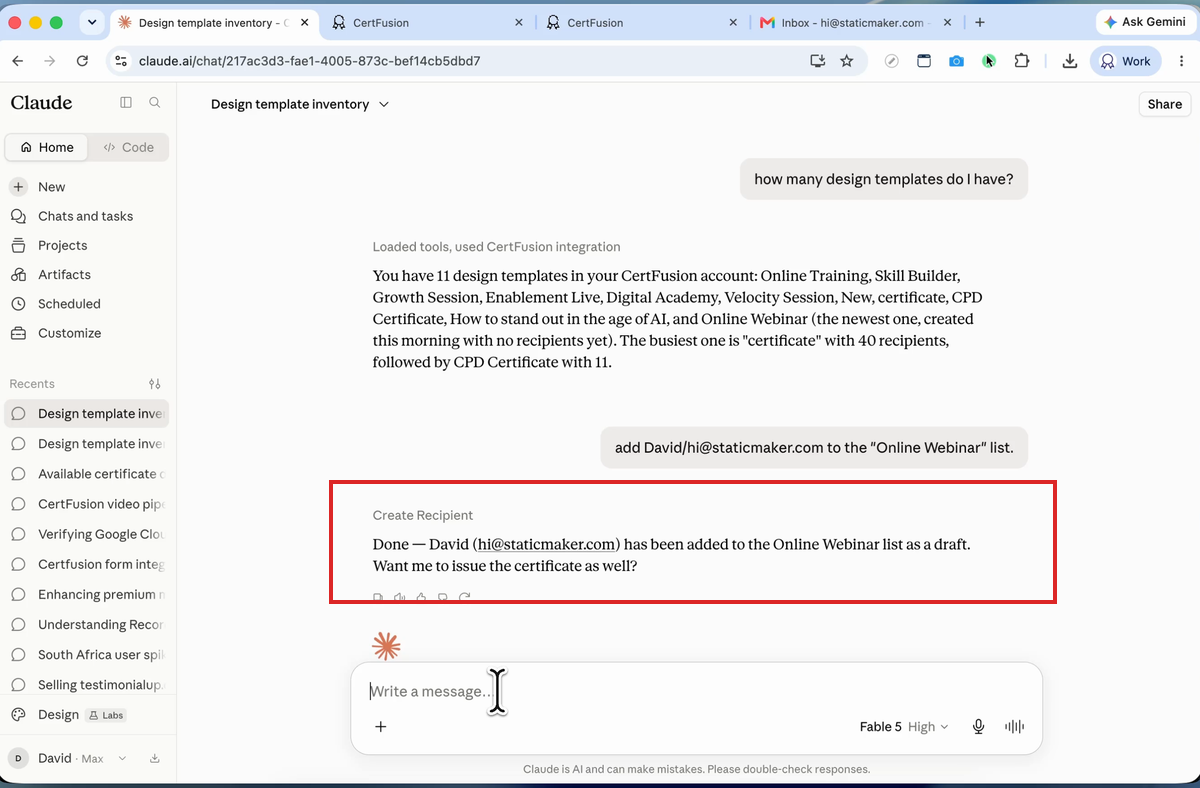Bookmark this page with the star icon
This screenshot has width=1200, height=788.
(847, 61)
